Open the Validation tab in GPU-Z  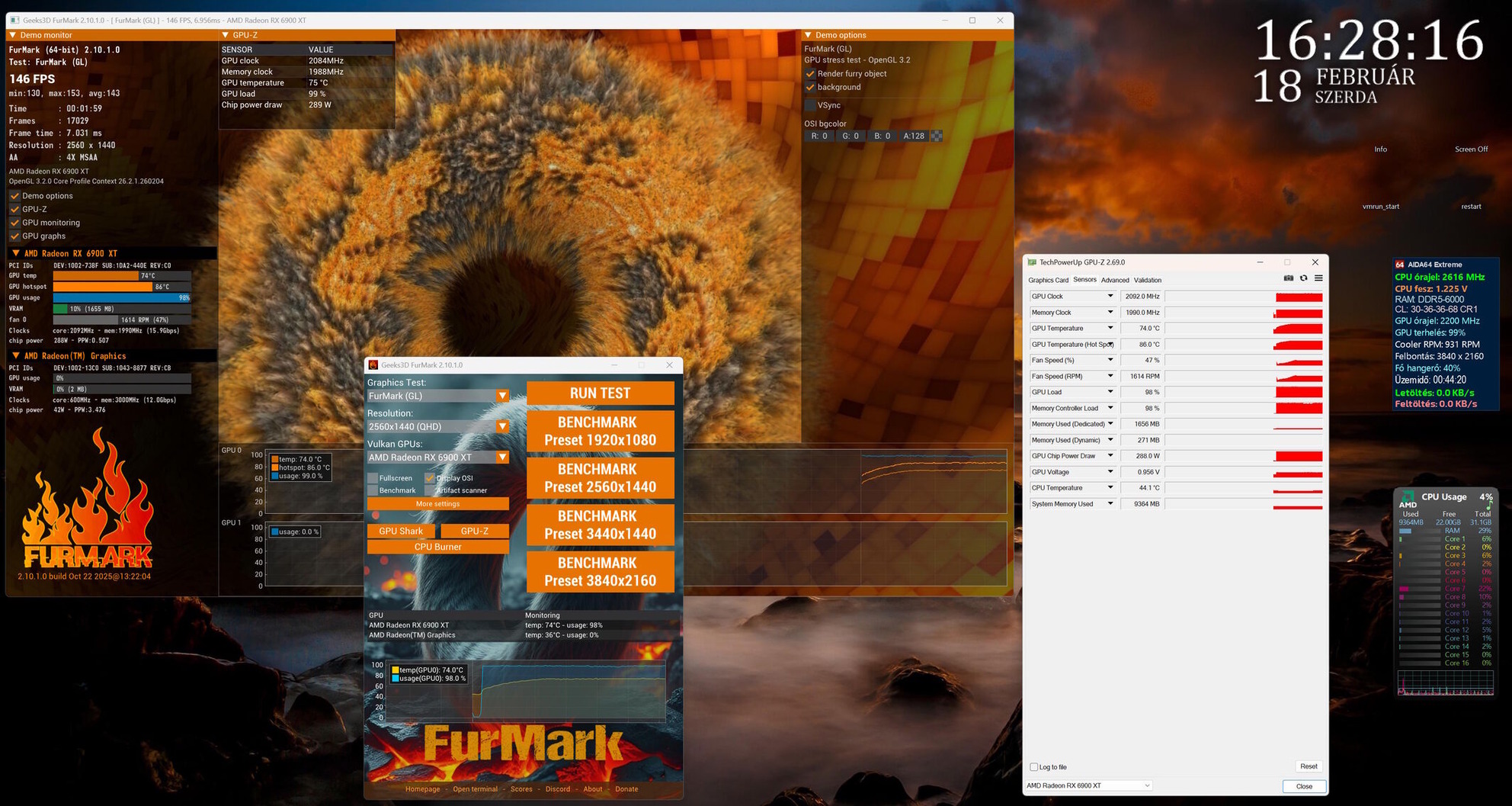[x=1148, y=281]
